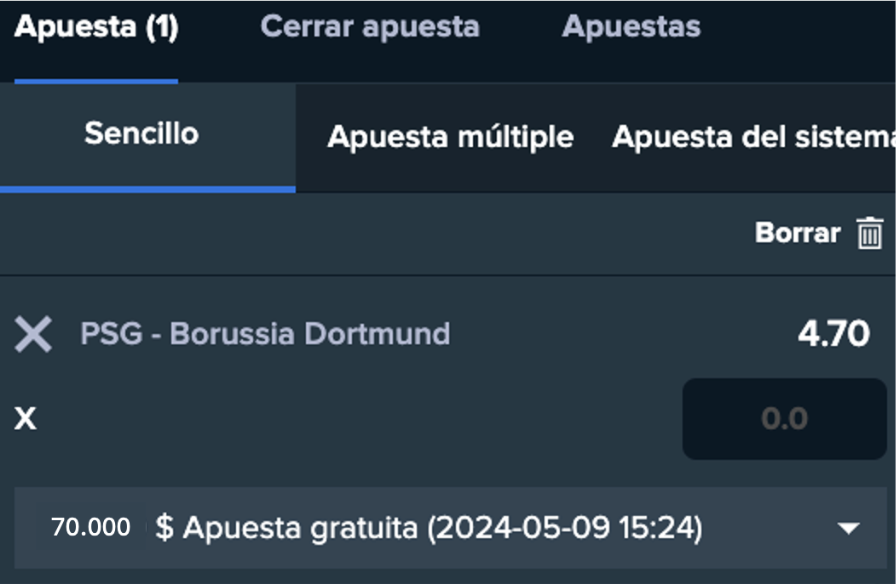Click the PSG - Borussia Dortmund match name
896x584 pixels.
[x=265, y=334]
